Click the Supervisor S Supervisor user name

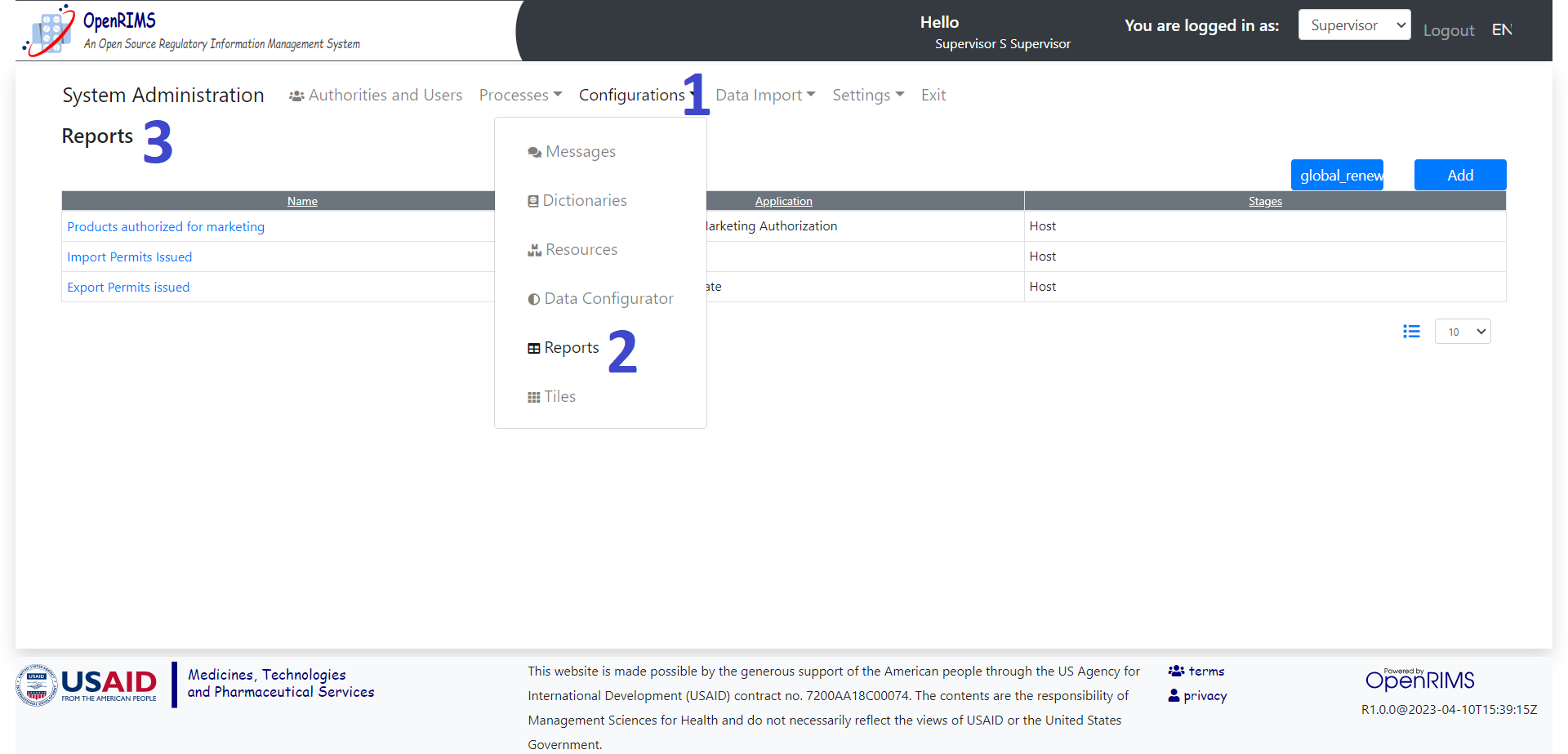click(1003, 44)
